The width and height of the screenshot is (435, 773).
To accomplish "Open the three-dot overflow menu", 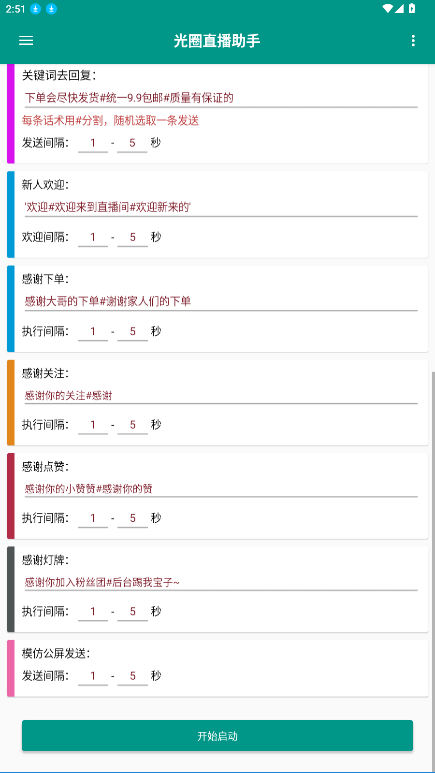I will [413, 41].
